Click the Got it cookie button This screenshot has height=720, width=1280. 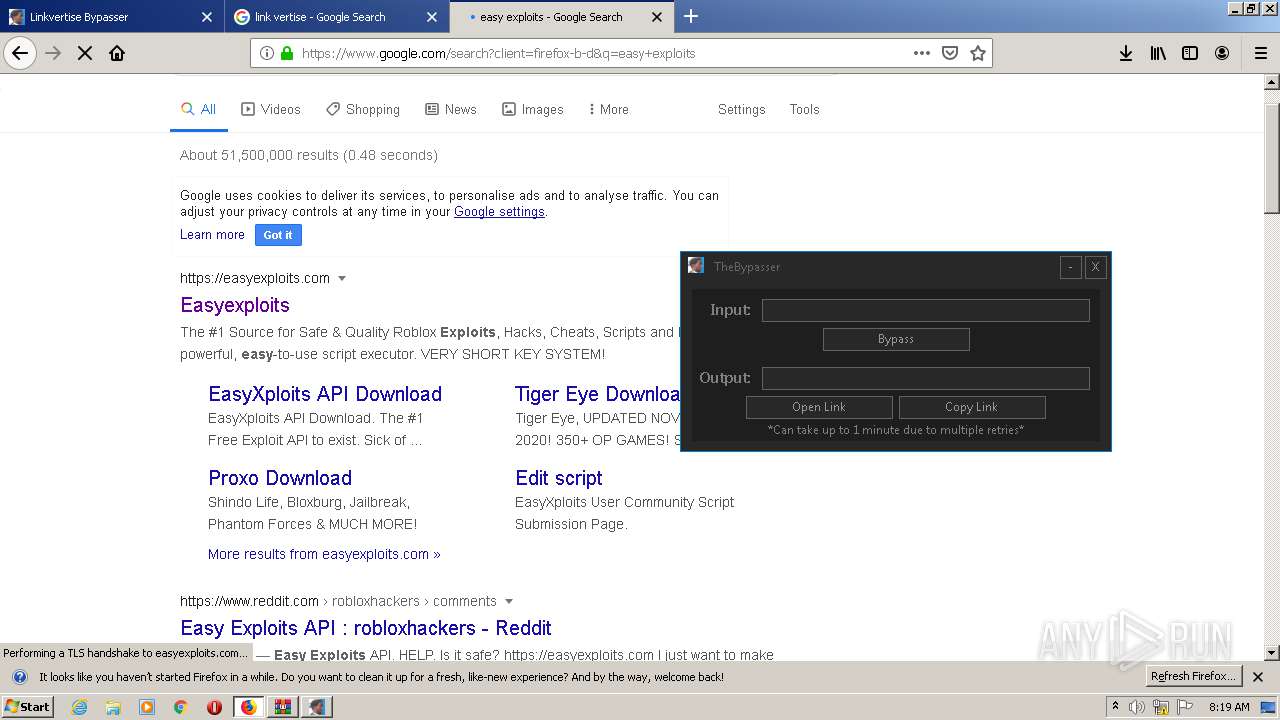pyautogui.click(x=278, y=235)
